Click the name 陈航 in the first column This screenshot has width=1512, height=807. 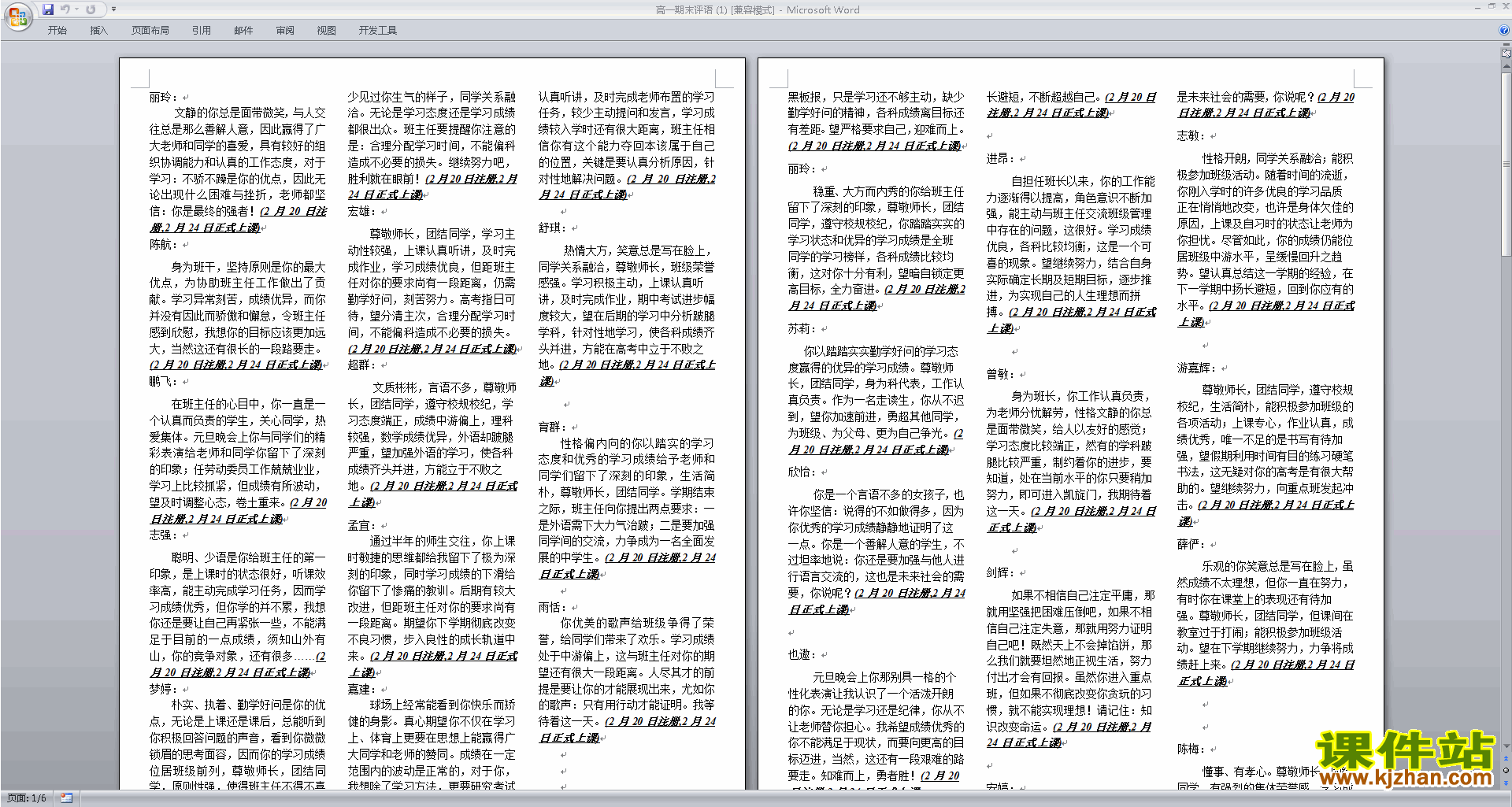coord(160,244)
